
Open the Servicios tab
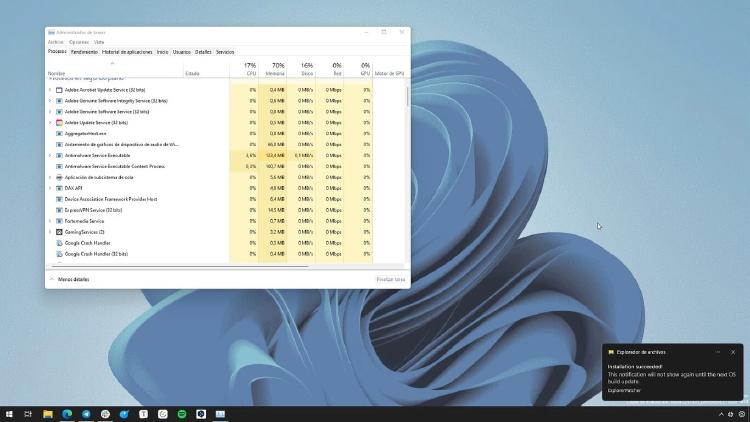point(225,51)
